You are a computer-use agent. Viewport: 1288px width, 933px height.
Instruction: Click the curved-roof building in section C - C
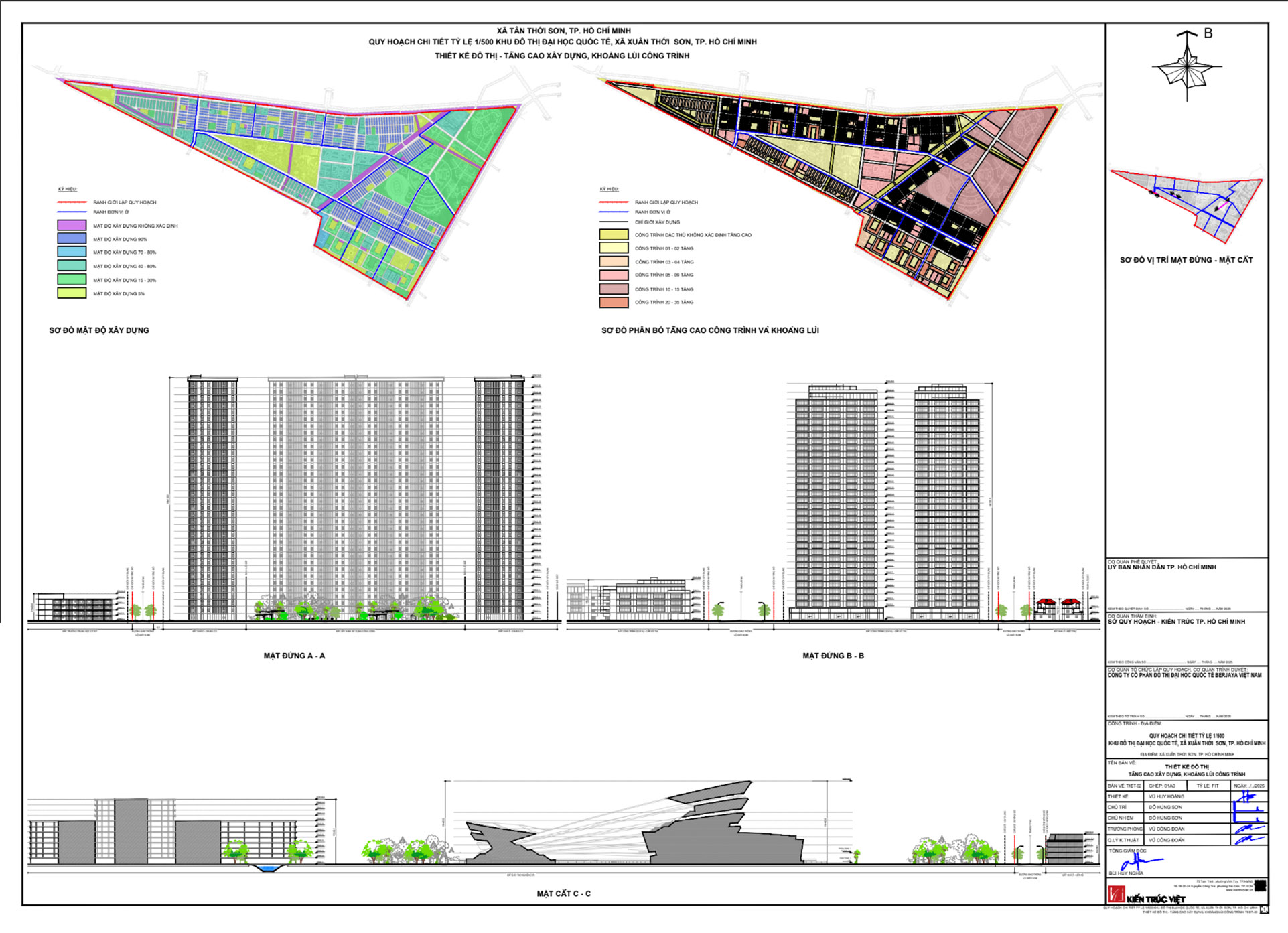[x=633, y=822]
